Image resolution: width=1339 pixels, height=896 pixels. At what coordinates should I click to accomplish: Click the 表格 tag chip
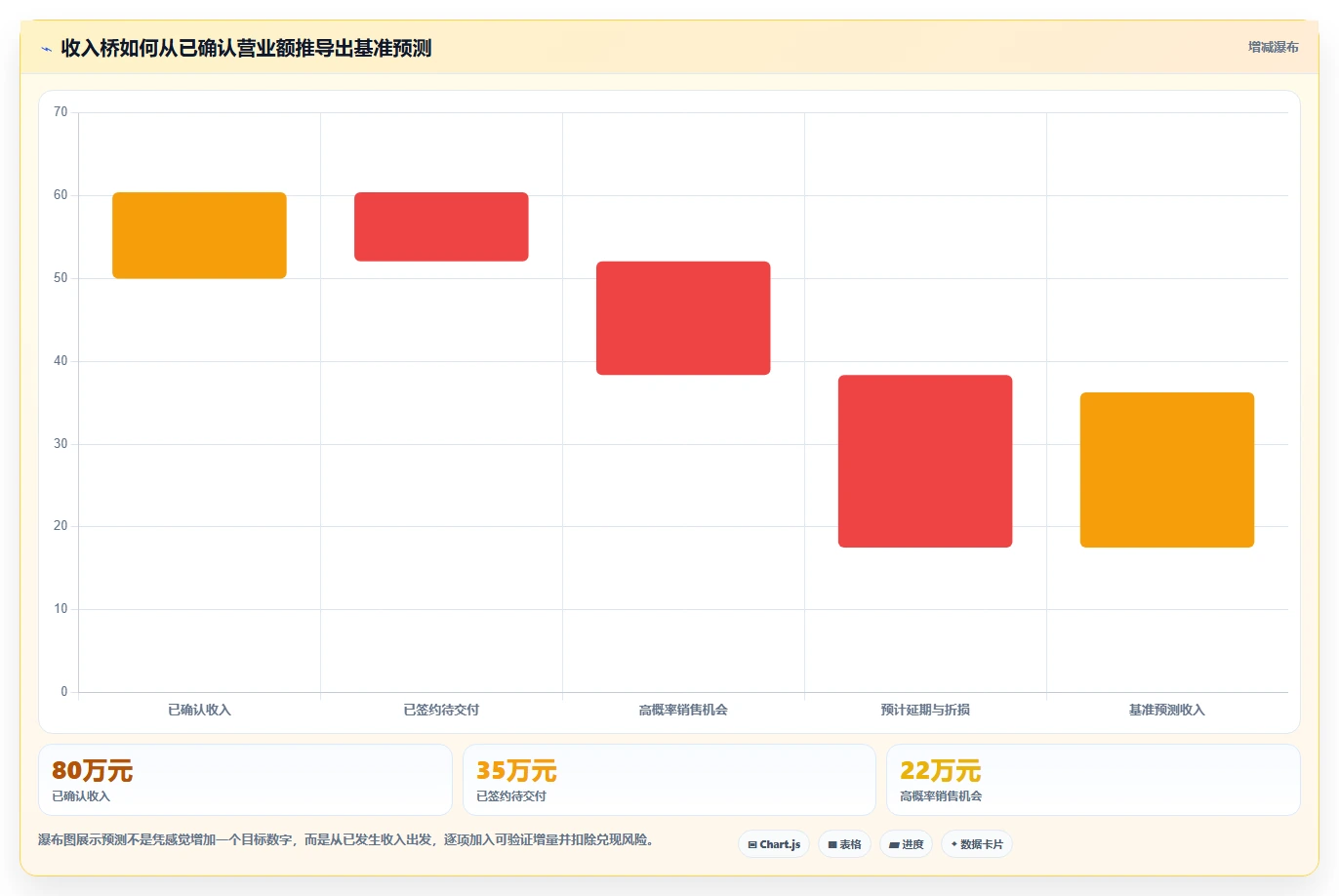(844, 844)
